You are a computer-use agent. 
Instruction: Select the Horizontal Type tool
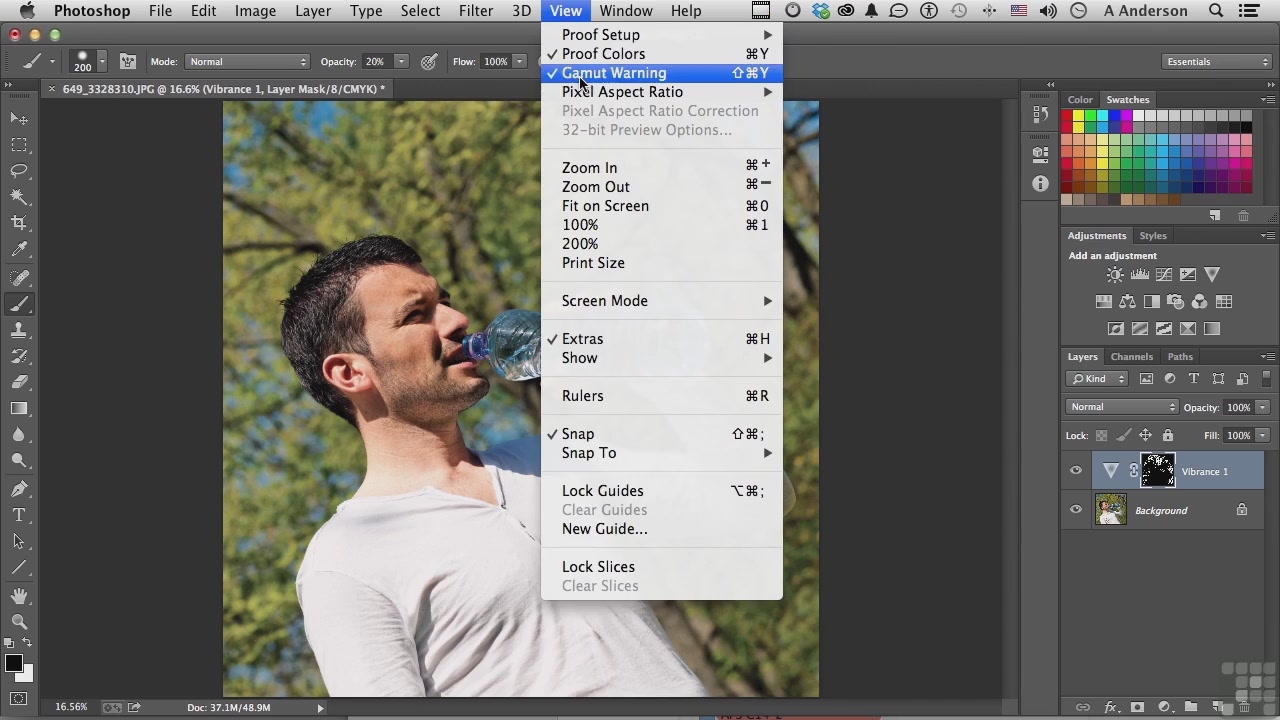[x=19, y=515]
